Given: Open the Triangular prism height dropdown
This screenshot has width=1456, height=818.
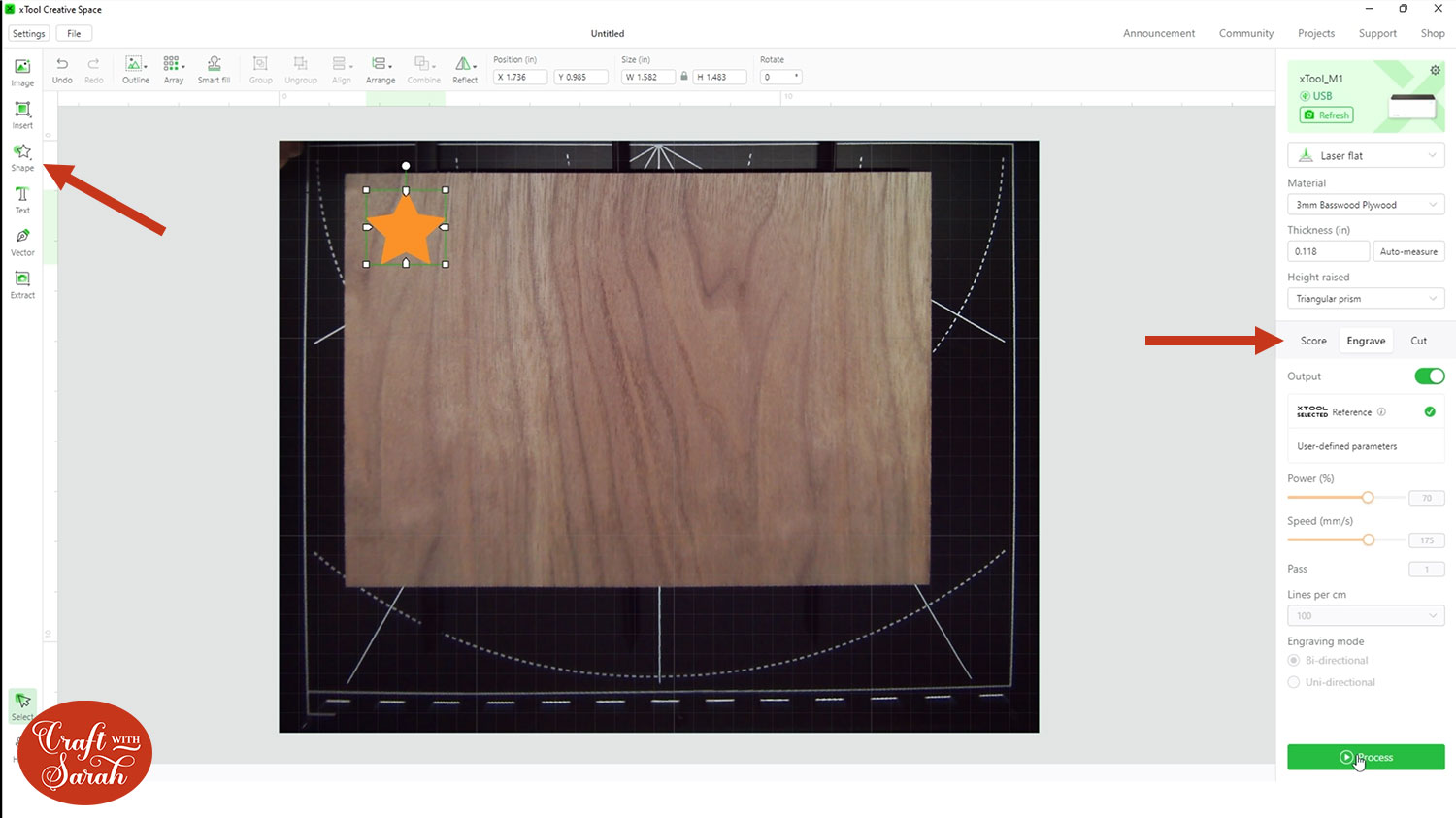Looking at the screenshot, I should [1366, 299].
